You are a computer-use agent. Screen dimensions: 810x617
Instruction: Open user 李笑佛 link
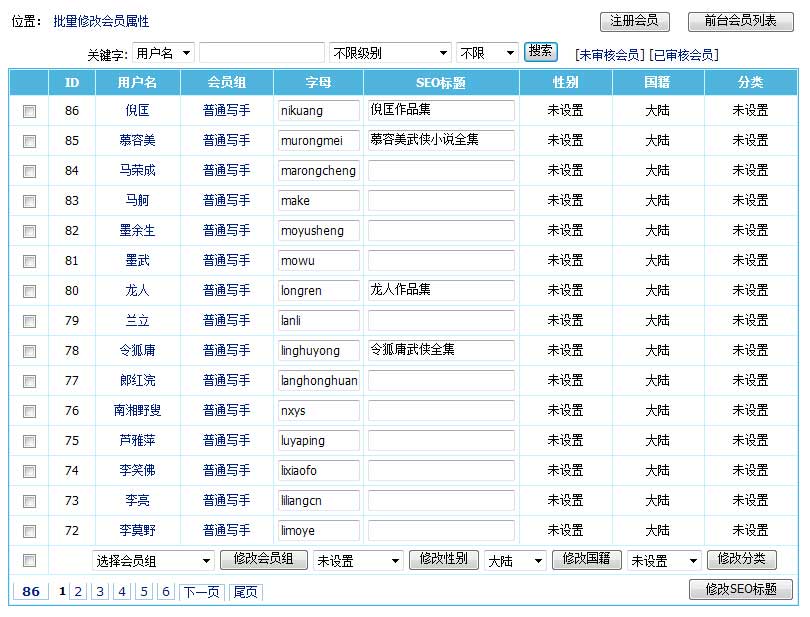pyautogui.click(x=137, y=470)
